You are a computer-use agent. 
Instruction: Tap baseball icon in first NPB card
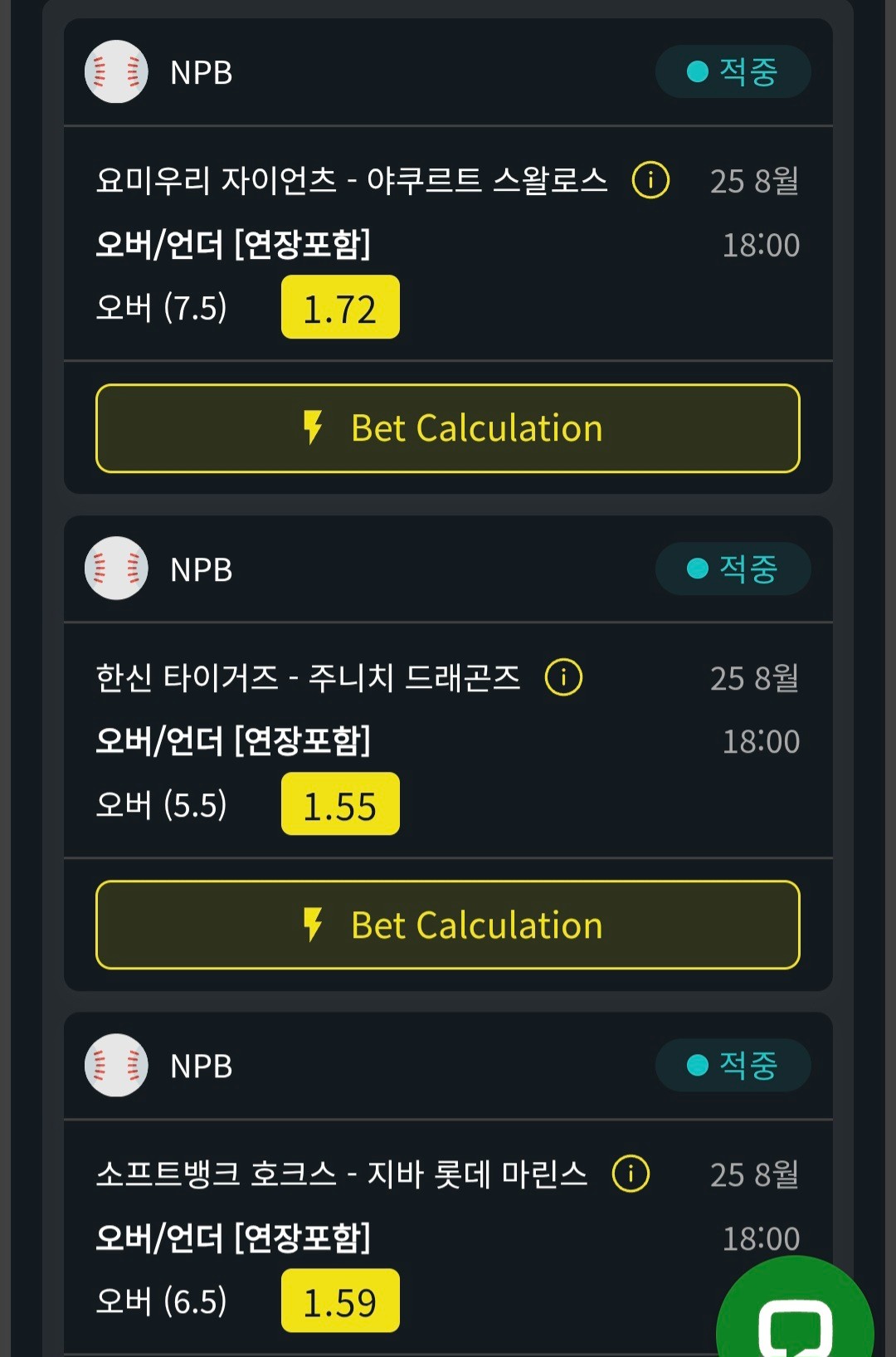[x=116, y=71]
